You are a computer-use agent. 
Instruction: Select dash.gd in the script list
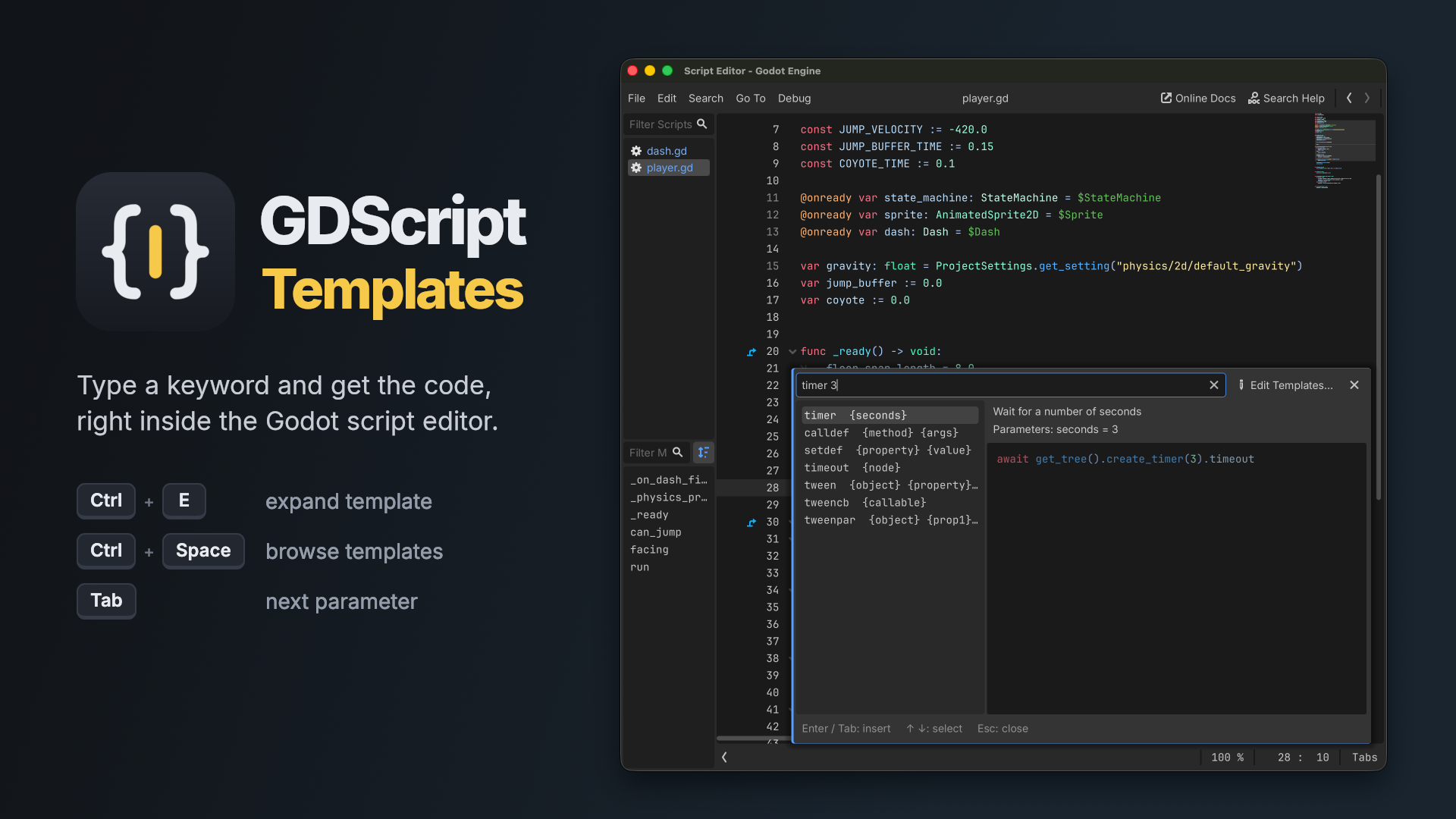click(667, 151)
